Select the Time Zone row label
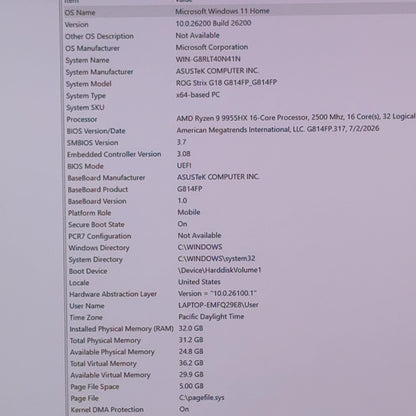 click(86, 318)
